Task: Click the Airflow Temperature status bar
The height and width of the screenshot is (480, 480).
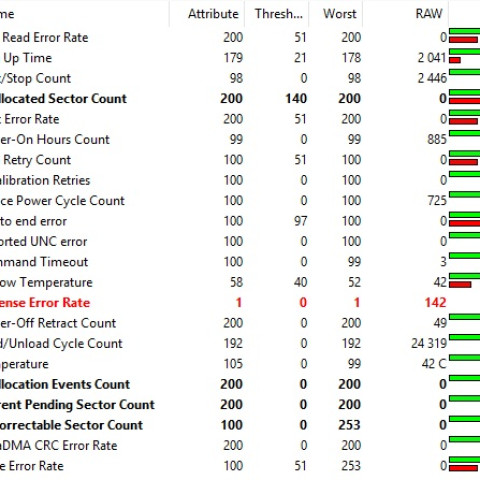Action: (x=465, y=281)
